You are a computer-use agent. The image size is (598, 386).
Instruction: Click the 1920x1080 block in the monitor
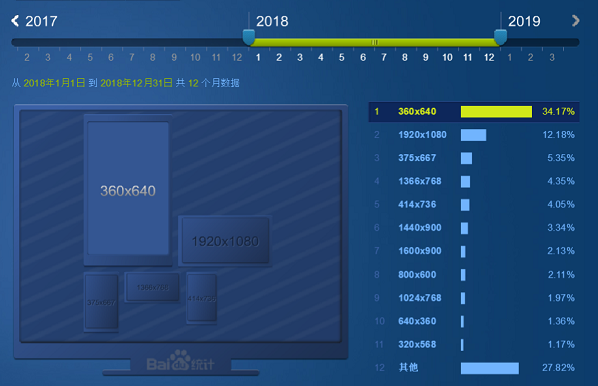click(225, 241)
